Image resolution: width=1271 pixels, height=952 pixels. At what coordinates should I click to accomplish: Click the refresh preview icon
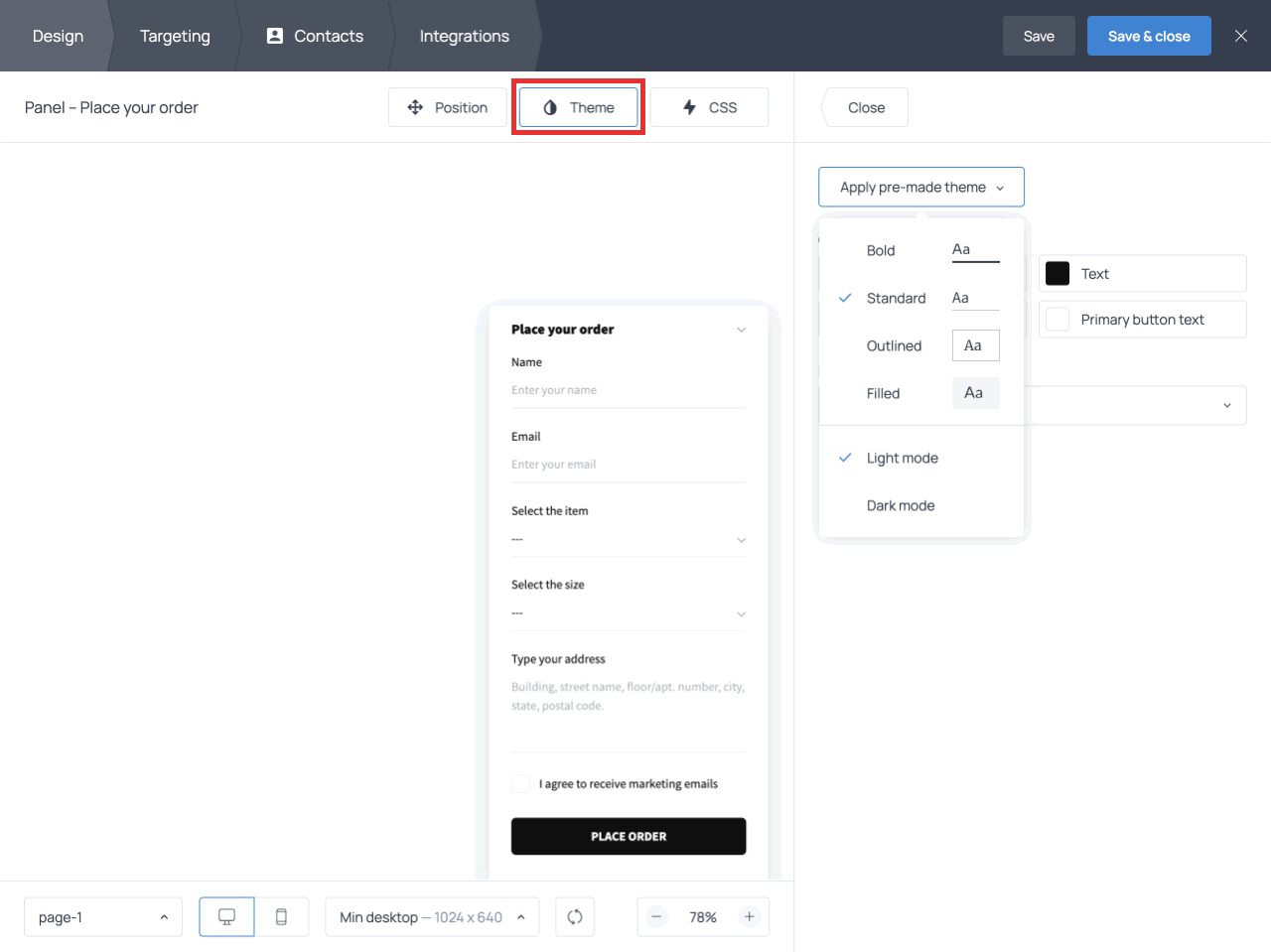click(x=575, y=916)
